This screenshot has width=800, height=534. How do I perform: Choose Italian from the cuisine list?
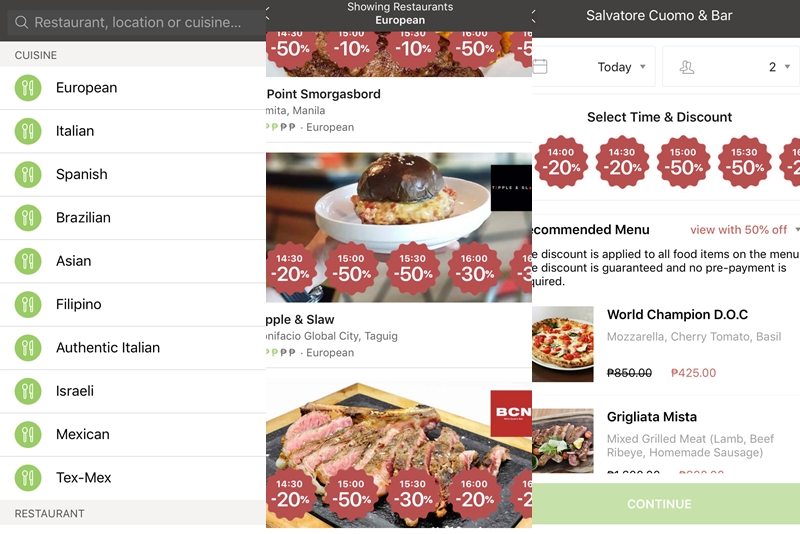[133, 131]
